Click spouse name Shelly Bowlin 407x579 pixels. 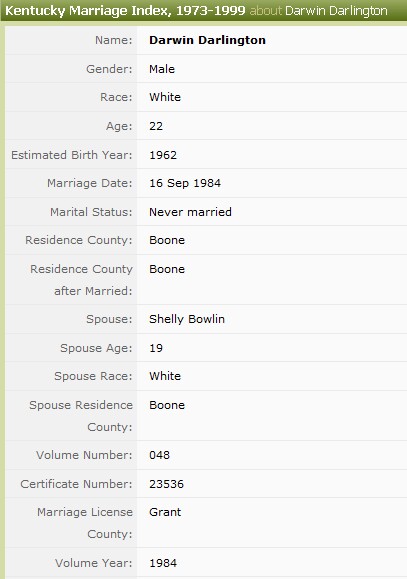[187, 319]
